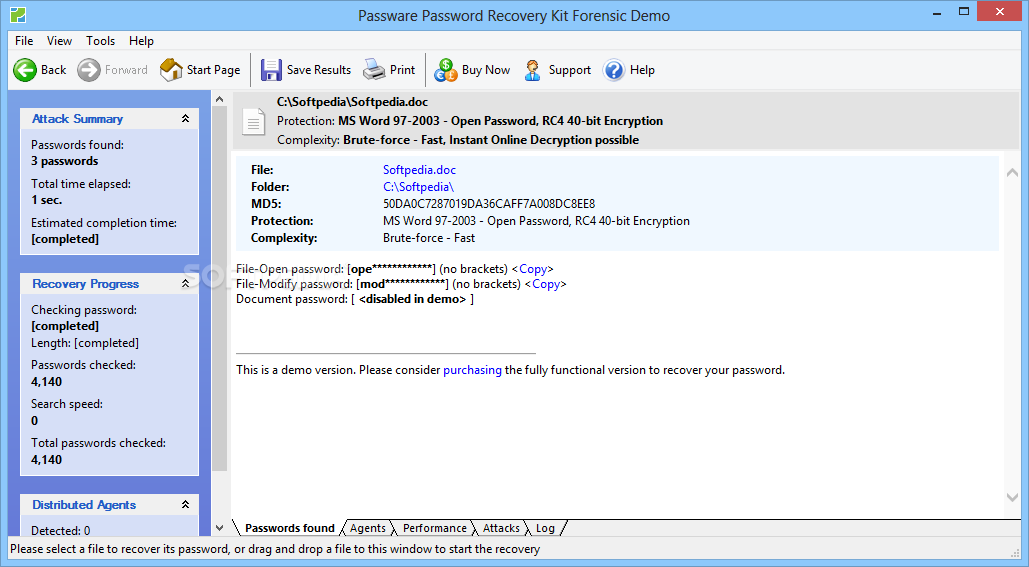The image size is (1029, 567).
Task: Switch to the Passwords found tab
Action: pos(289,528)
